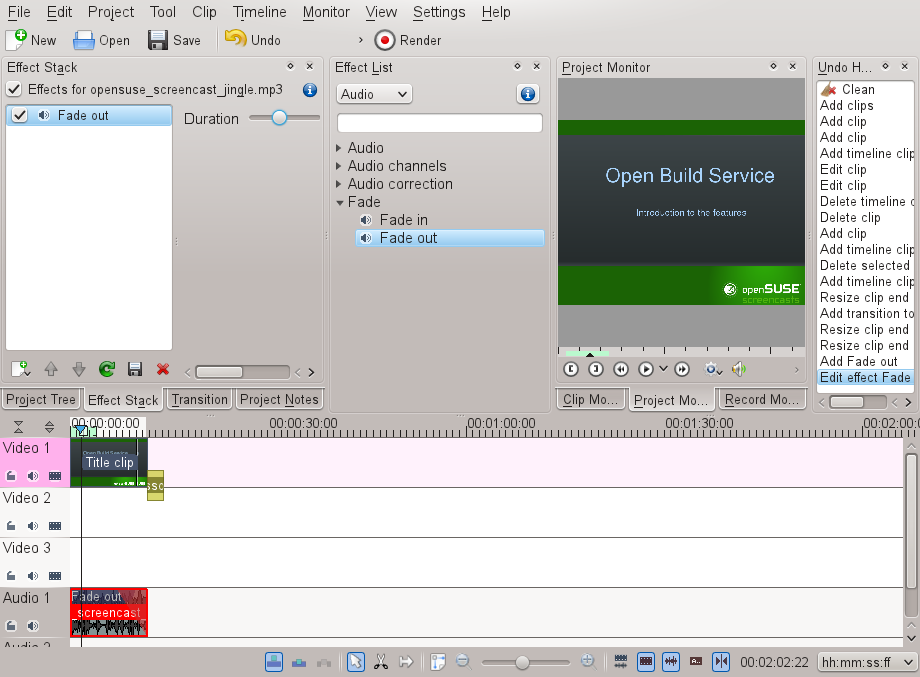Uncheck the Fade out effect checkbox
Image resolution: width=920 pixels, height=677 pixels.
pyautogui.click(x=20, y=116)
